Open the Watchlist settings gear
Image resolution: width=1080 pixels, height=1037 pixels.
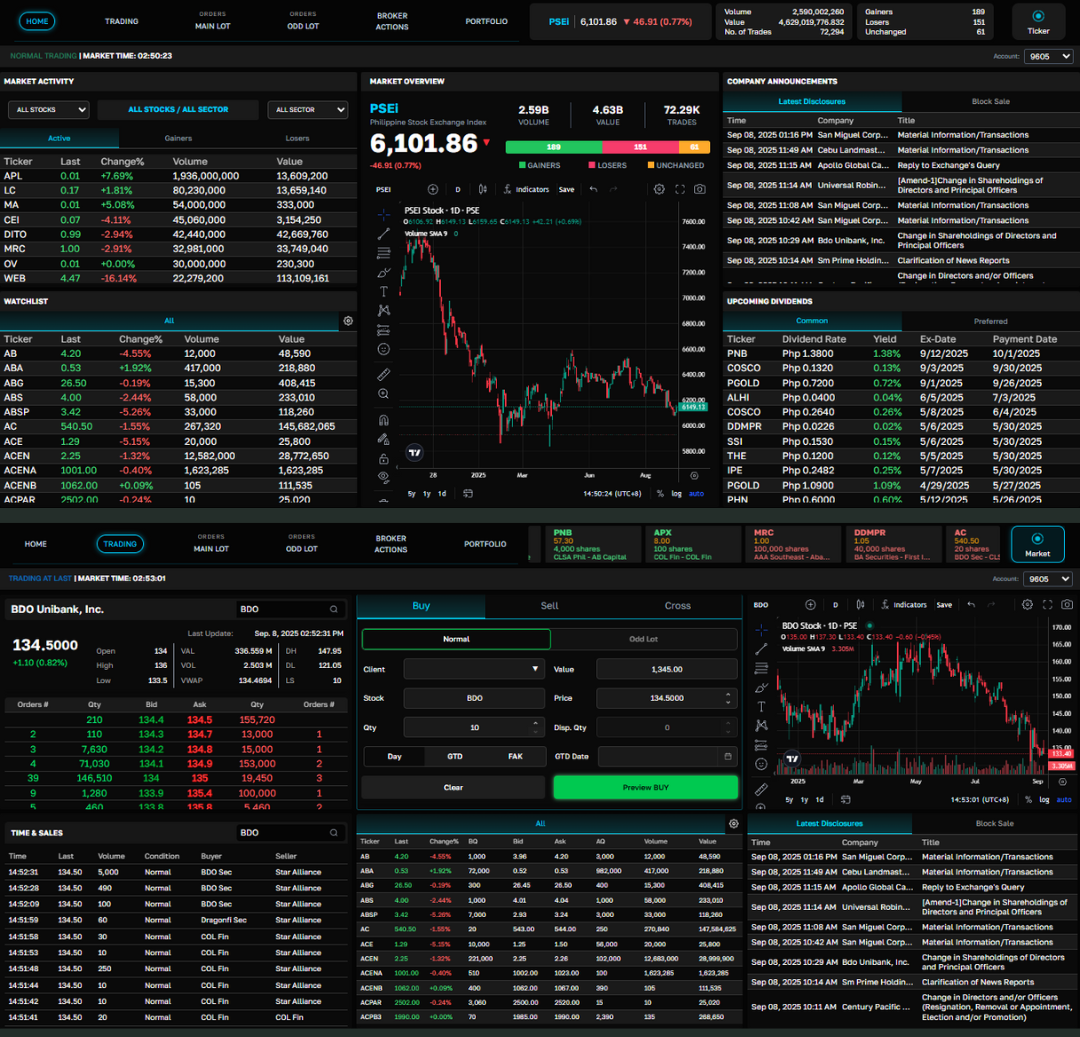[348, 321]
